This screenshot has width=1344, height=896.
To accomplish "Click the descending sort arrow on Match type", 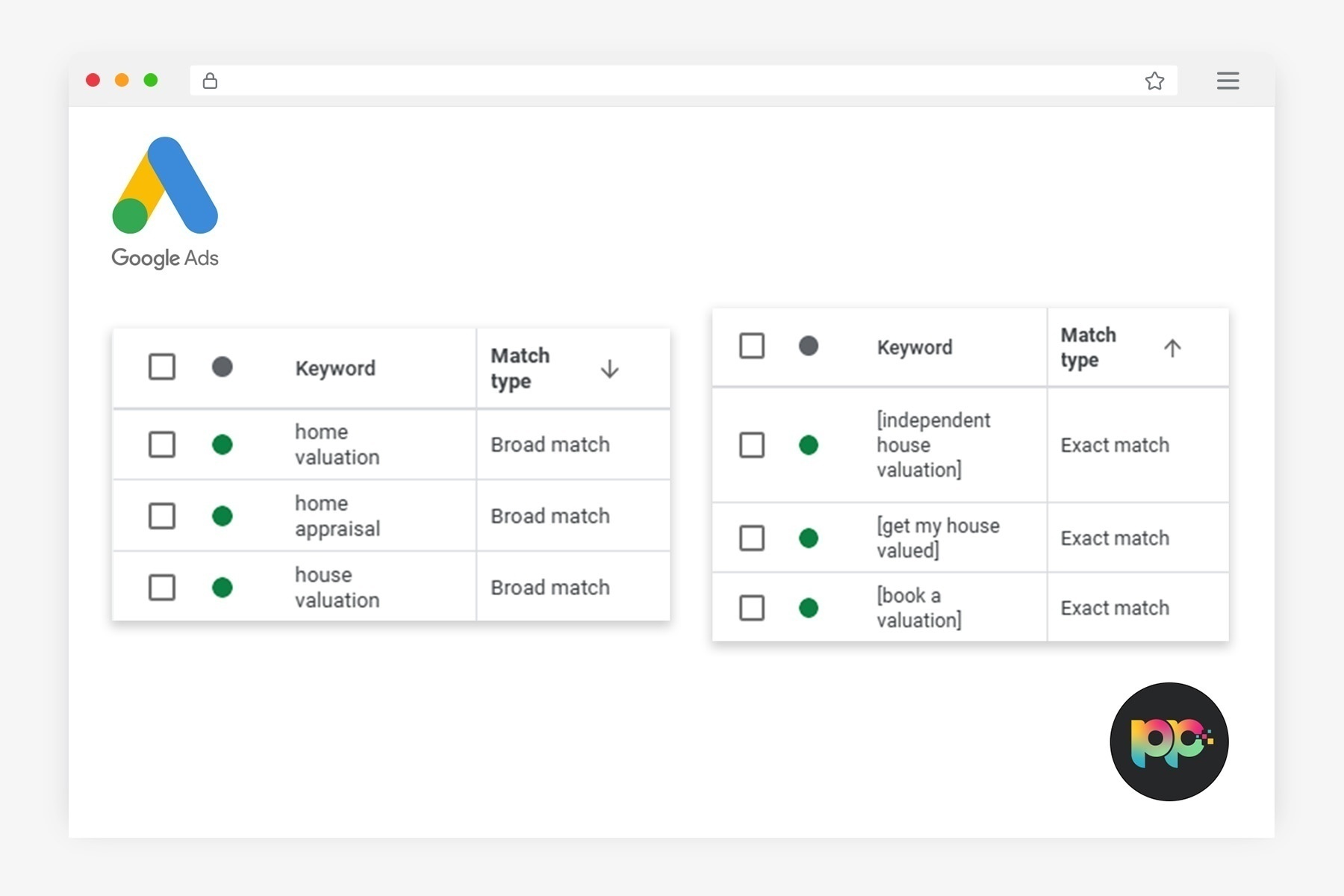I will coord(610,368).
